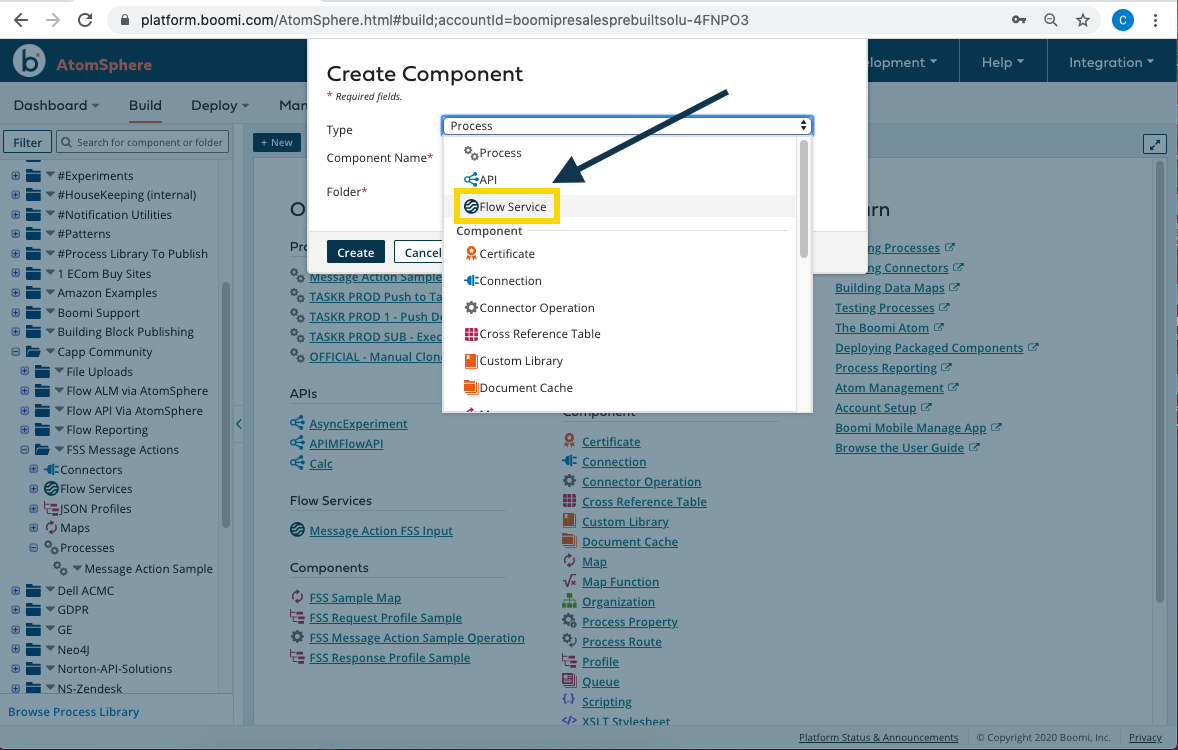Open the Deploy tab menu
The image size is (1178, 750).
pyautogui.click(x=219, y=105)
